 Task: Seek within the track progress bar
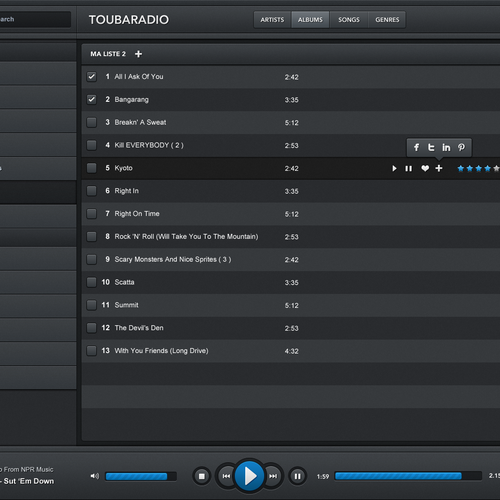[408, 476]
